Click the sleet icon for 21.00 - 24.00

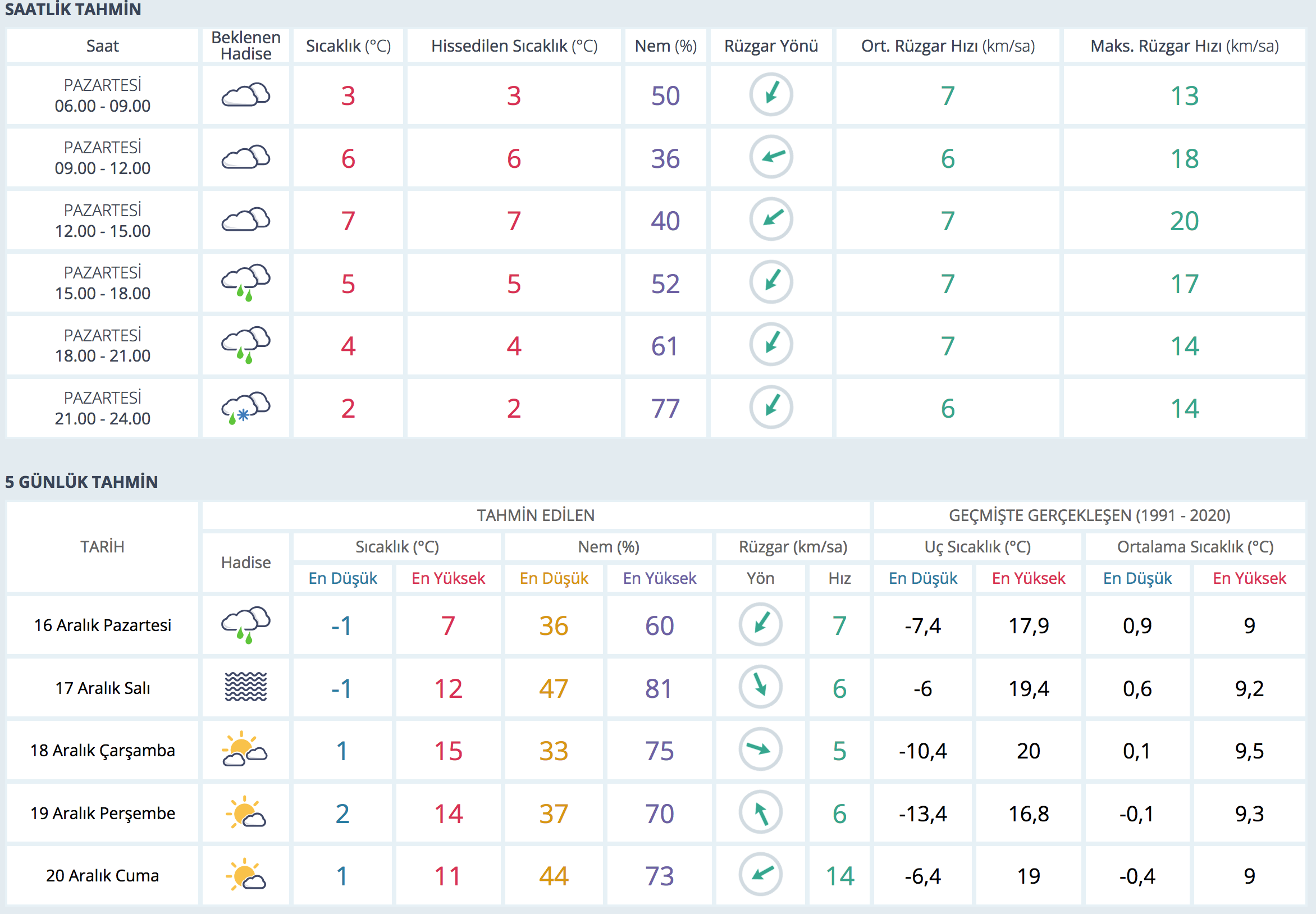(x=246, y=408)
